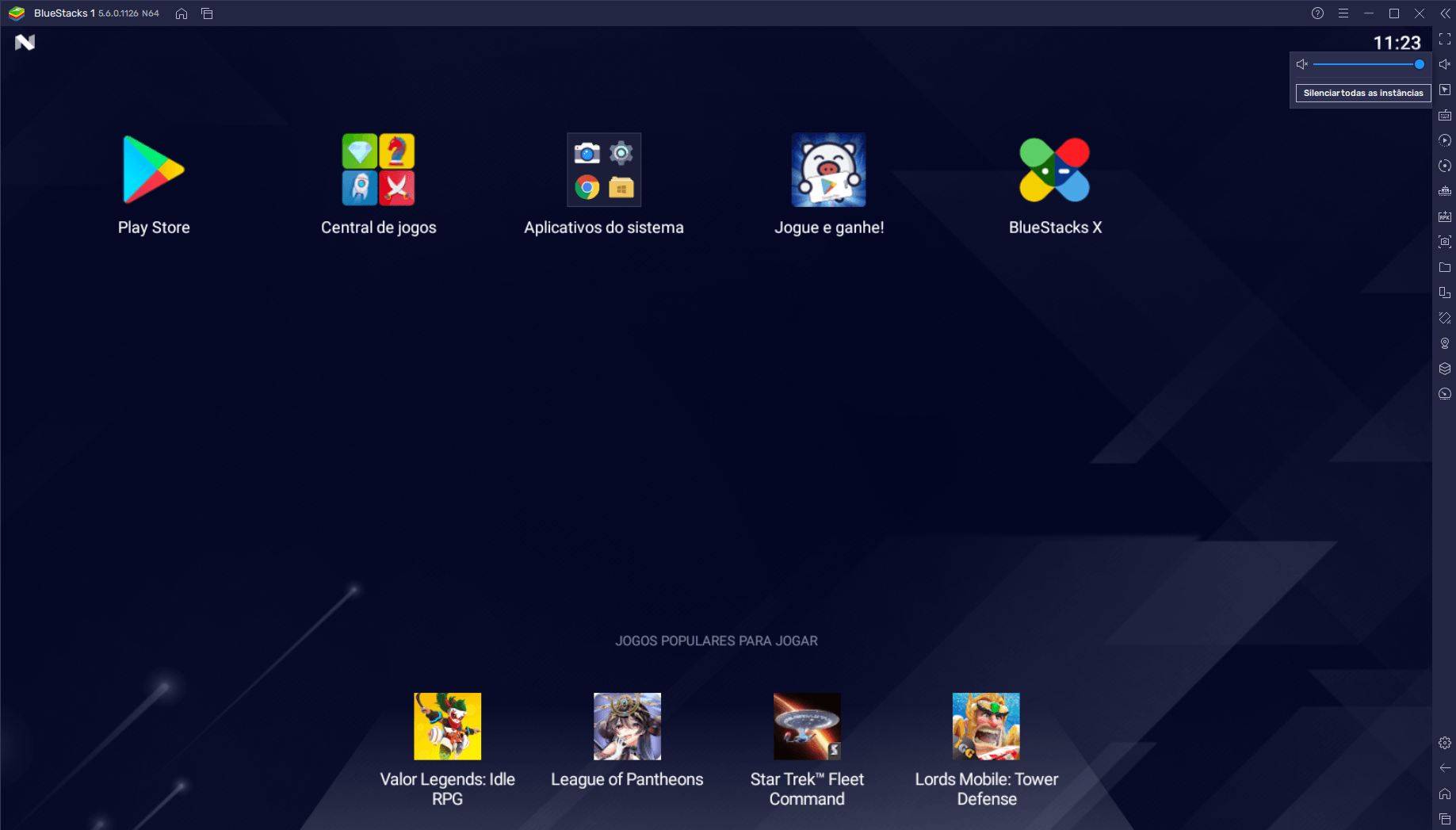This screenshot has height=830, width=1456.
Task: Click the trim memory sidebar icon
Action: pos(1445,191)
